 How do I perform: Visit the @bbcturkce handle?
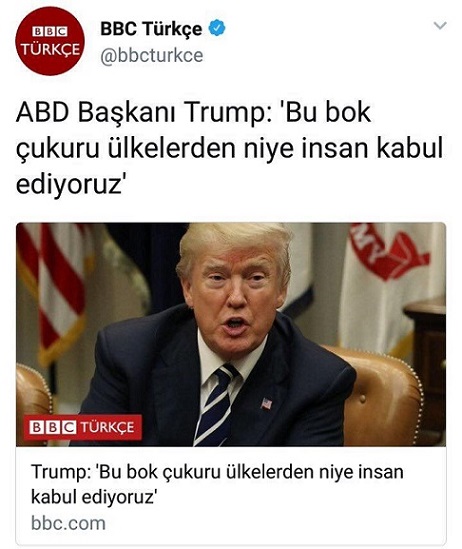coord(152,56)
